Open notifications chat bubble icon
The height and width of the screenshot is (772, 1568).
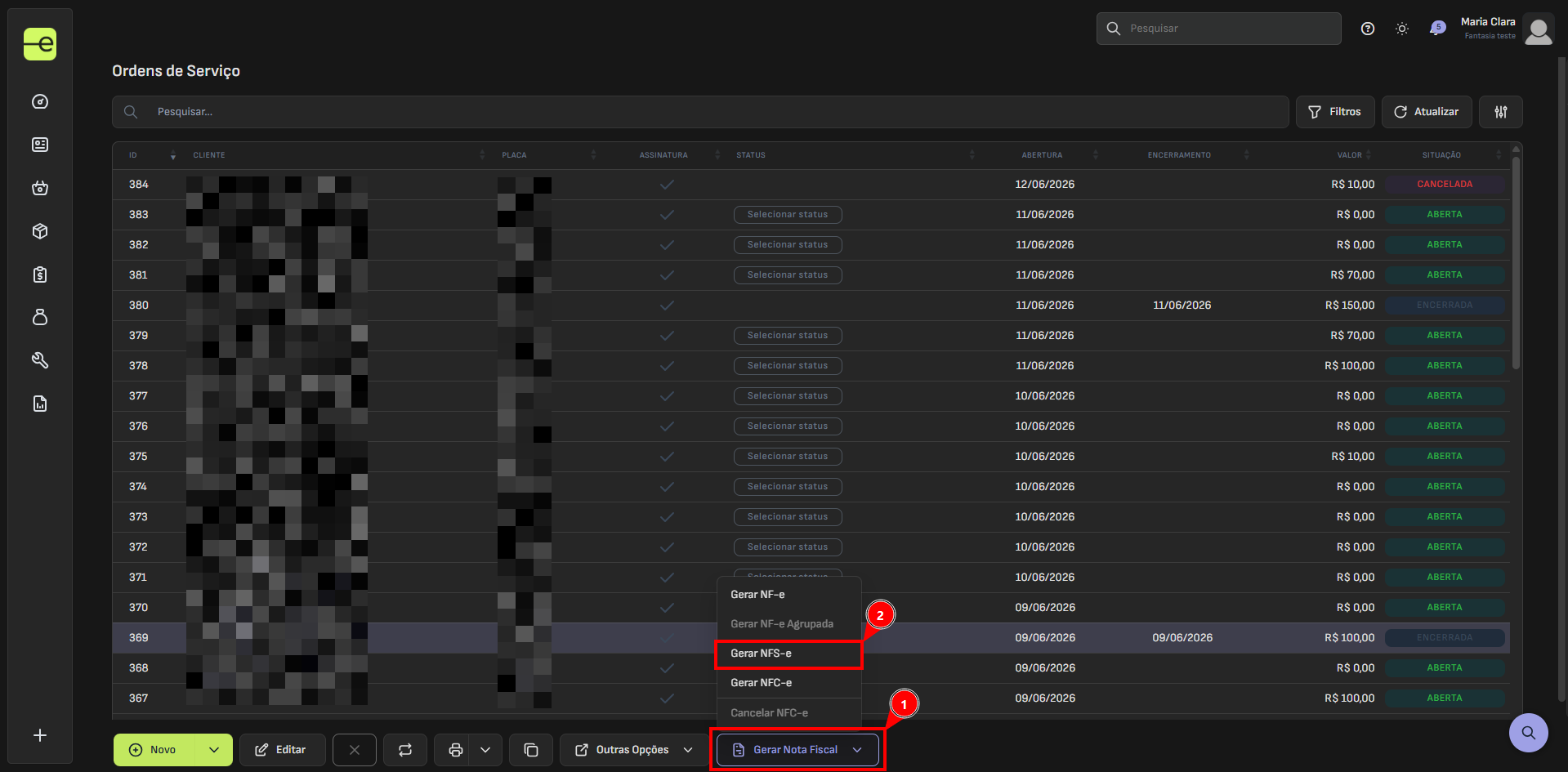coord(1436,29)
